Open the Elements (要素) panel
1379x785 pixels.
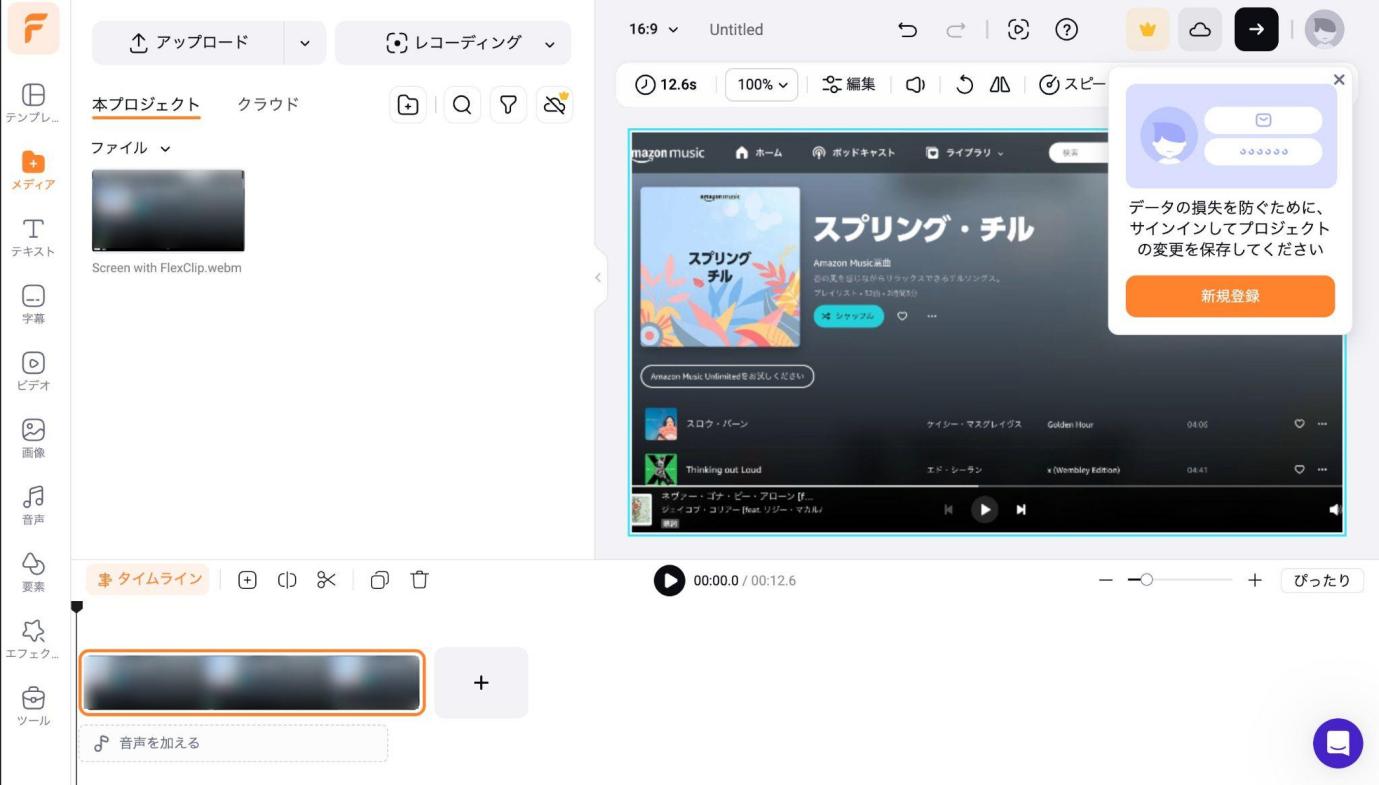tap(33, 572)
